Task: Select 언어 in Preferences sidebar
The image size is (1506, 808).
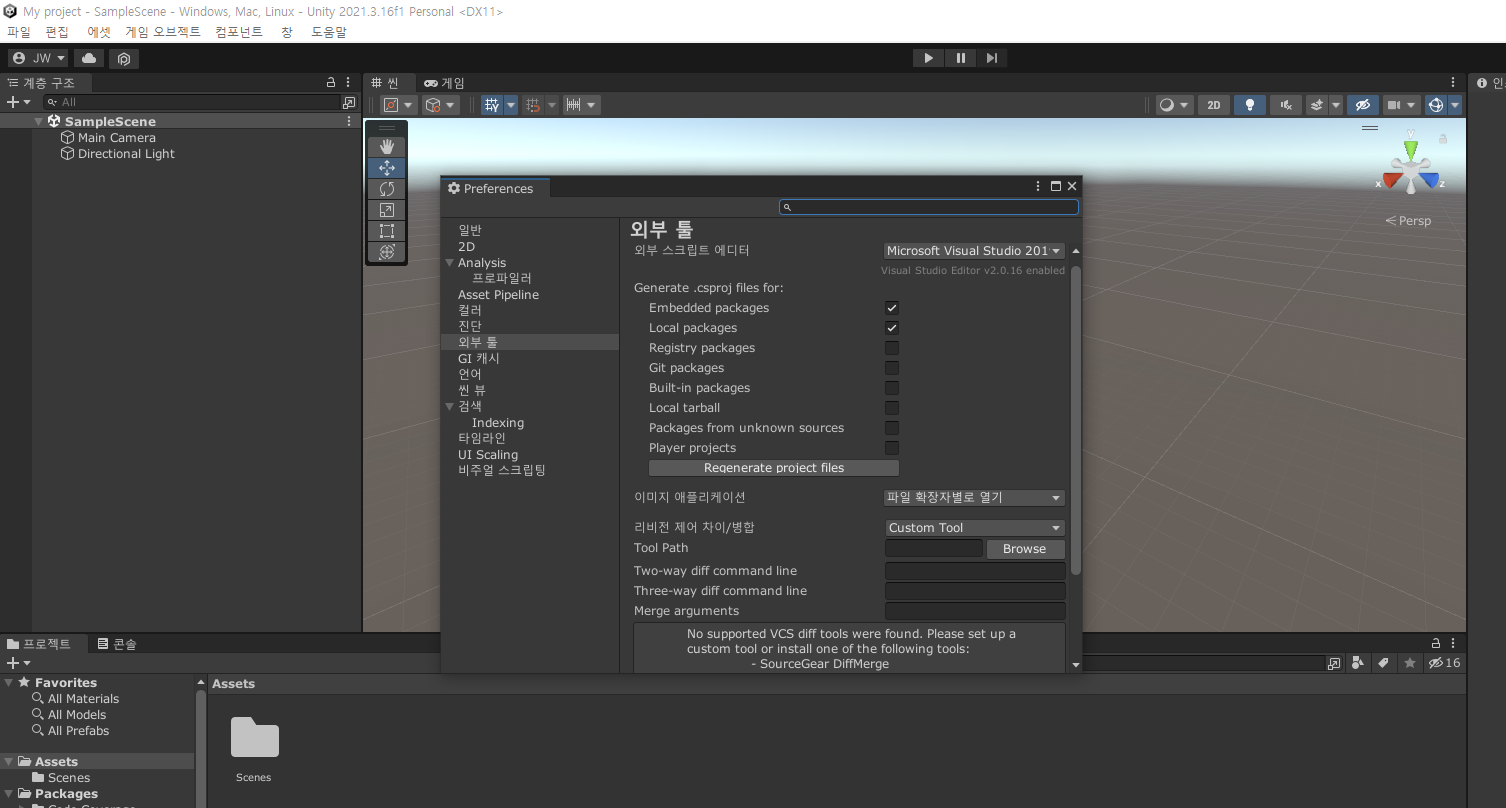Action: click(470, 374)
